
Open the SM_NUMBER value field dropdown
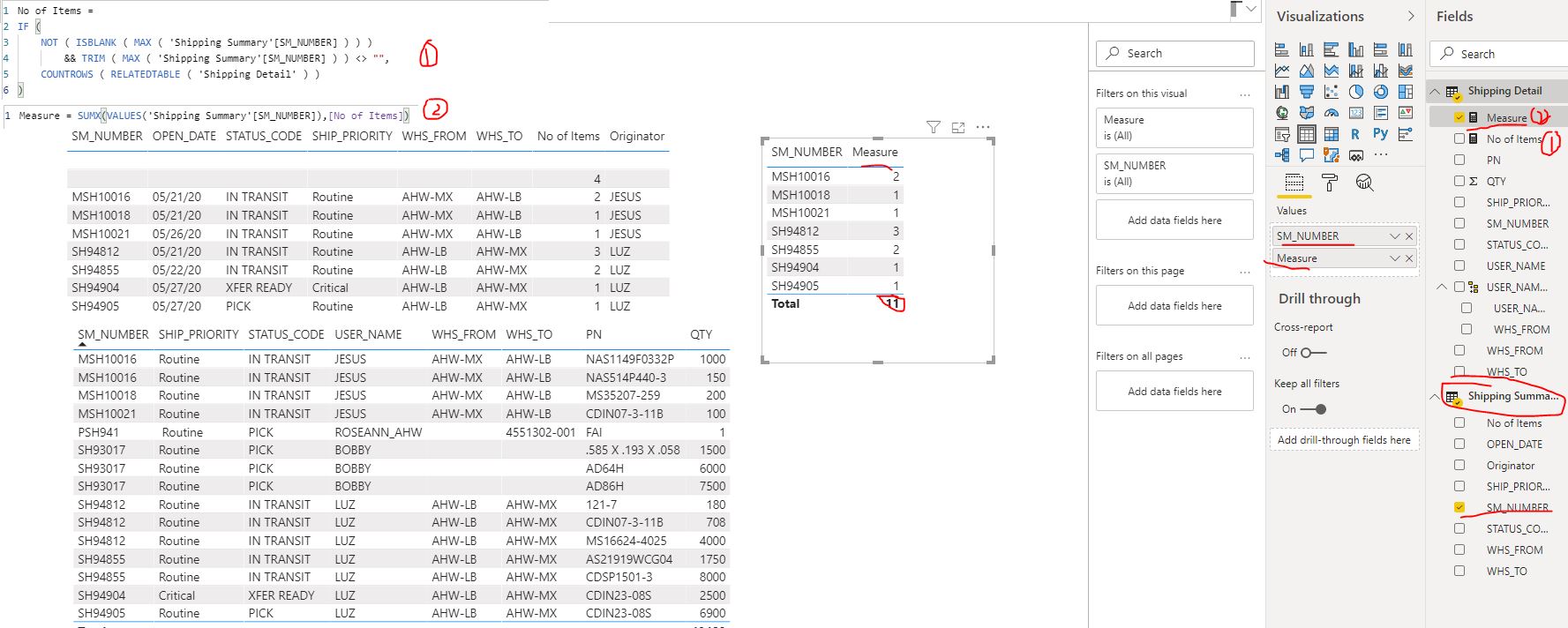[x=1395, y=236]
